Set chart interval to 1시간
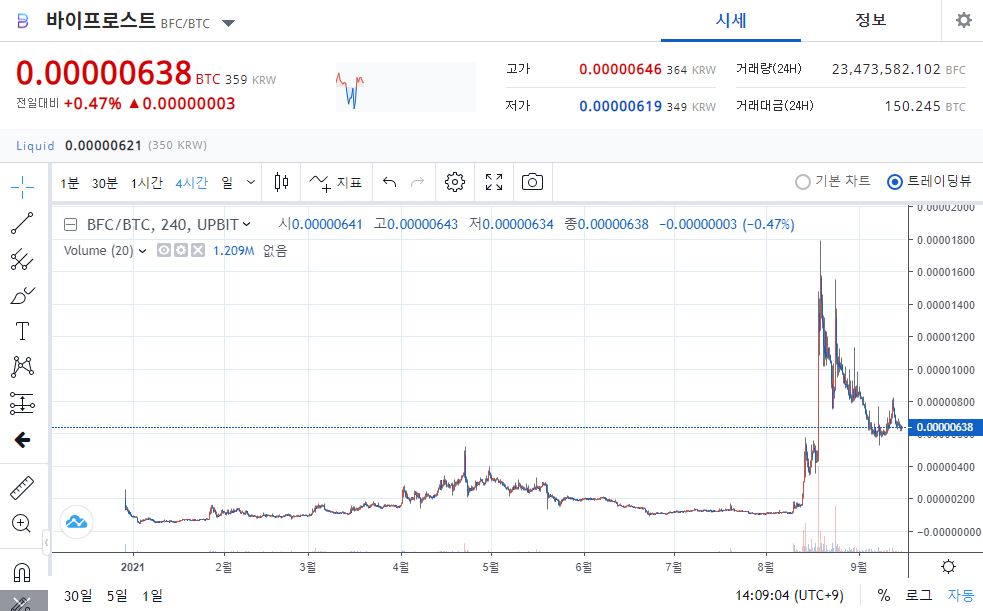Image resolution: width=983 pixels, height=611 pixels. point(147,183)
